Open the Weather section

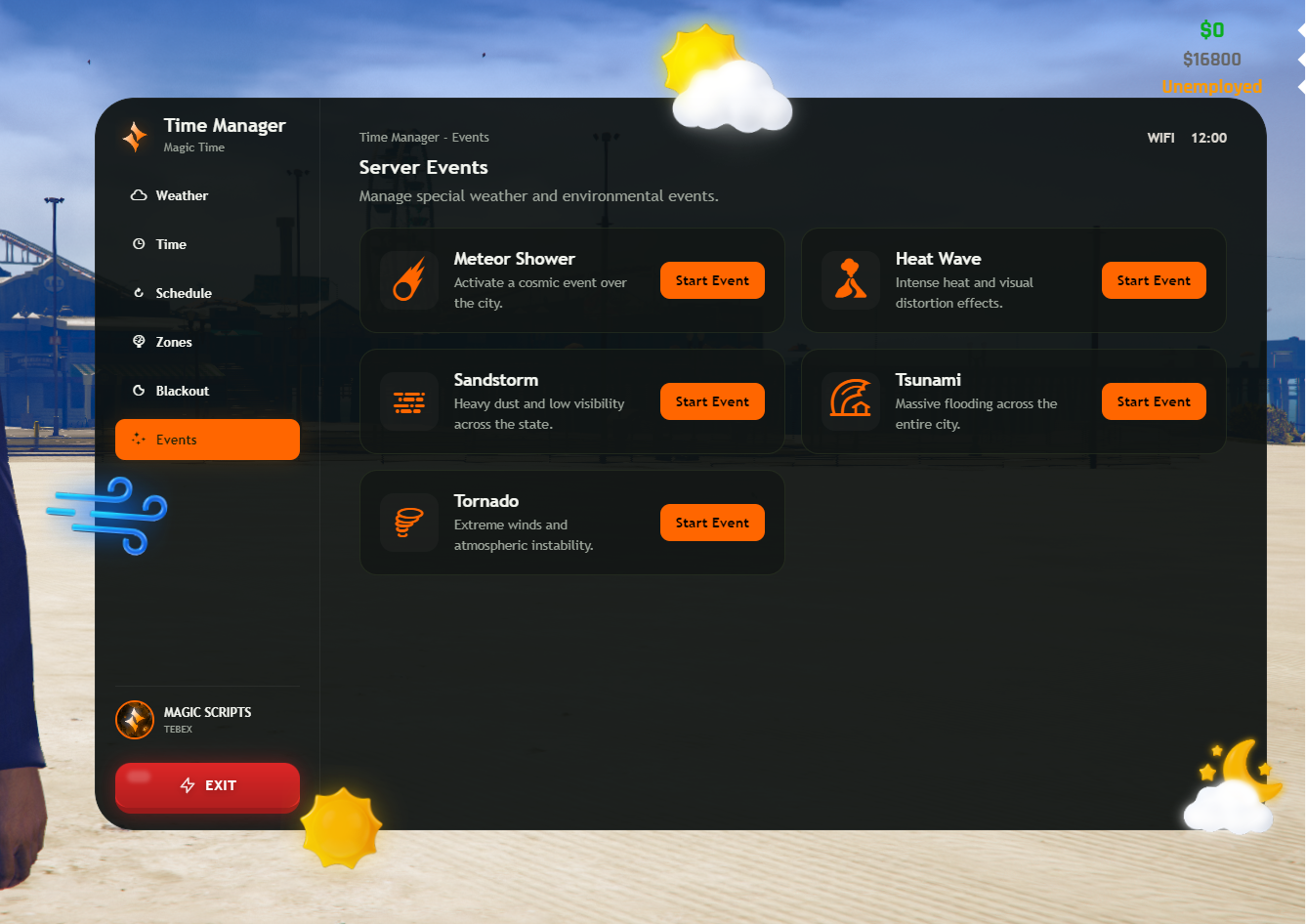pyautogui.click(x=207, y=195)
